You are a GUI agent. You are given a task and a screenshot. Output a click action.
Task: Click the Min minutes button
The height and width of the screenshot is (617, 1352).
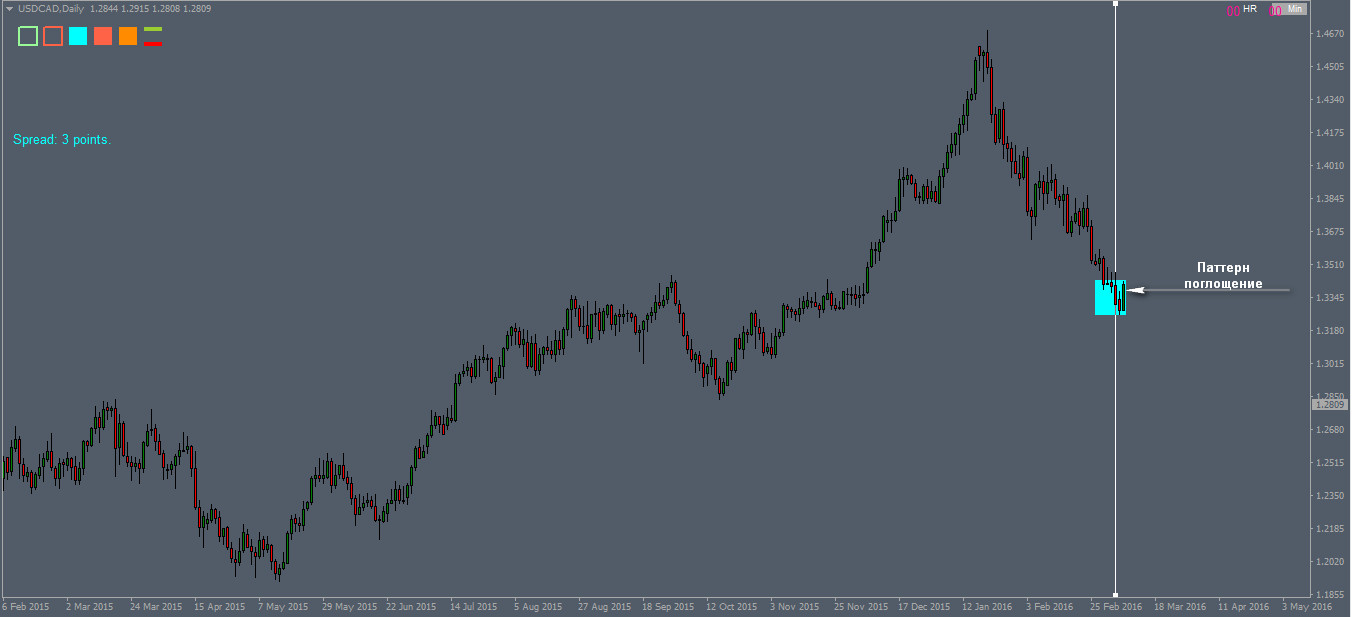coord(1296,9)
